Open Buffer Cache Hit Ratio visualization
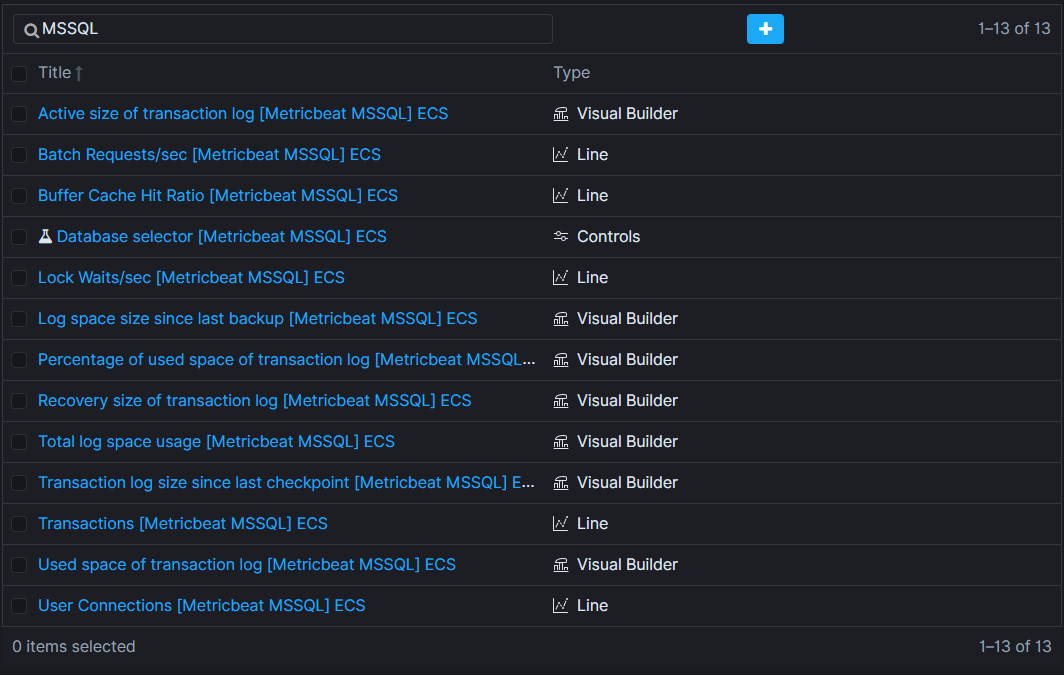Screen dimensions: 1064x675 tap(218, 195)
